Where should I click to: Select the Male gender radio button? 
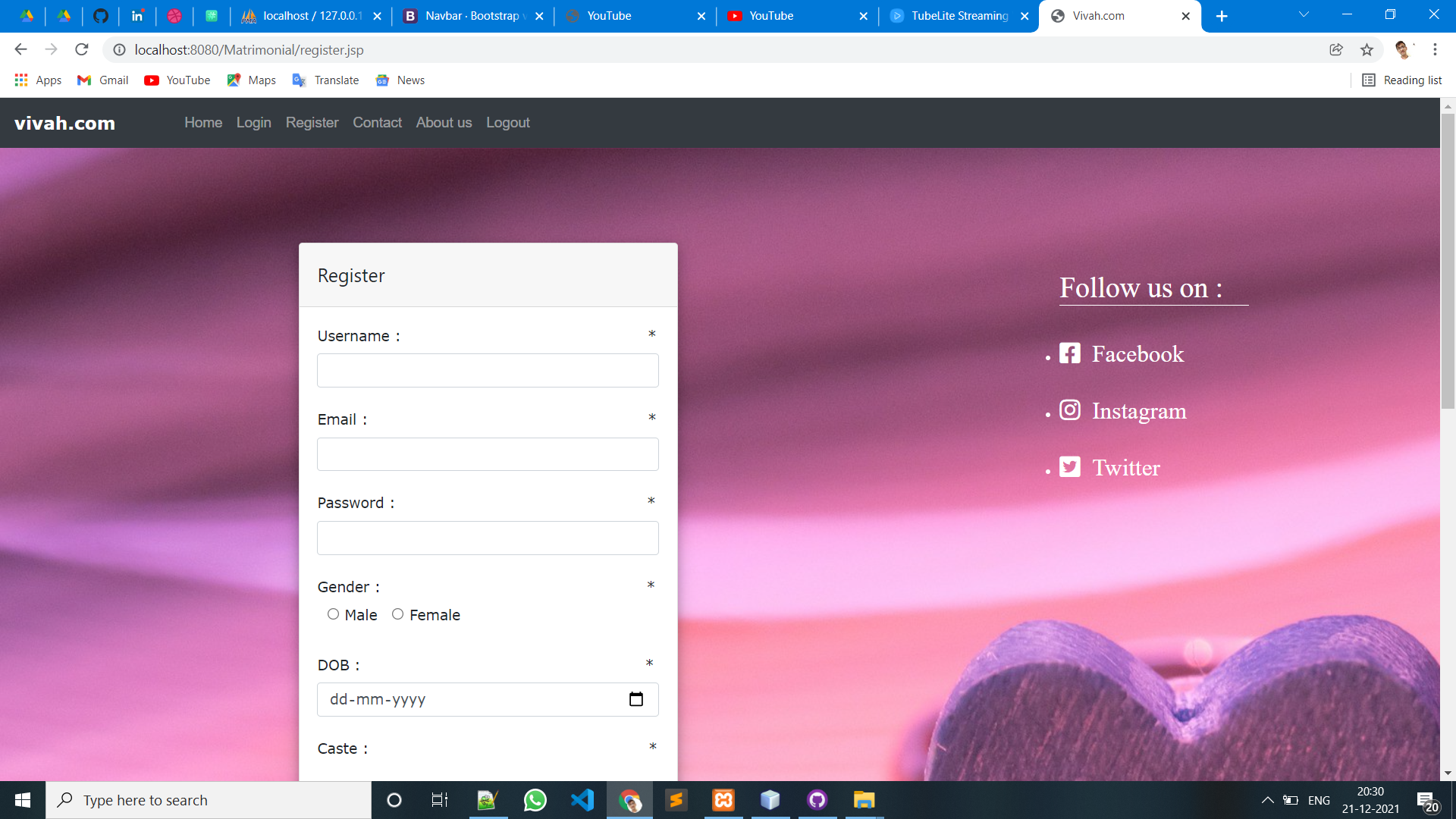coord(333,614)
